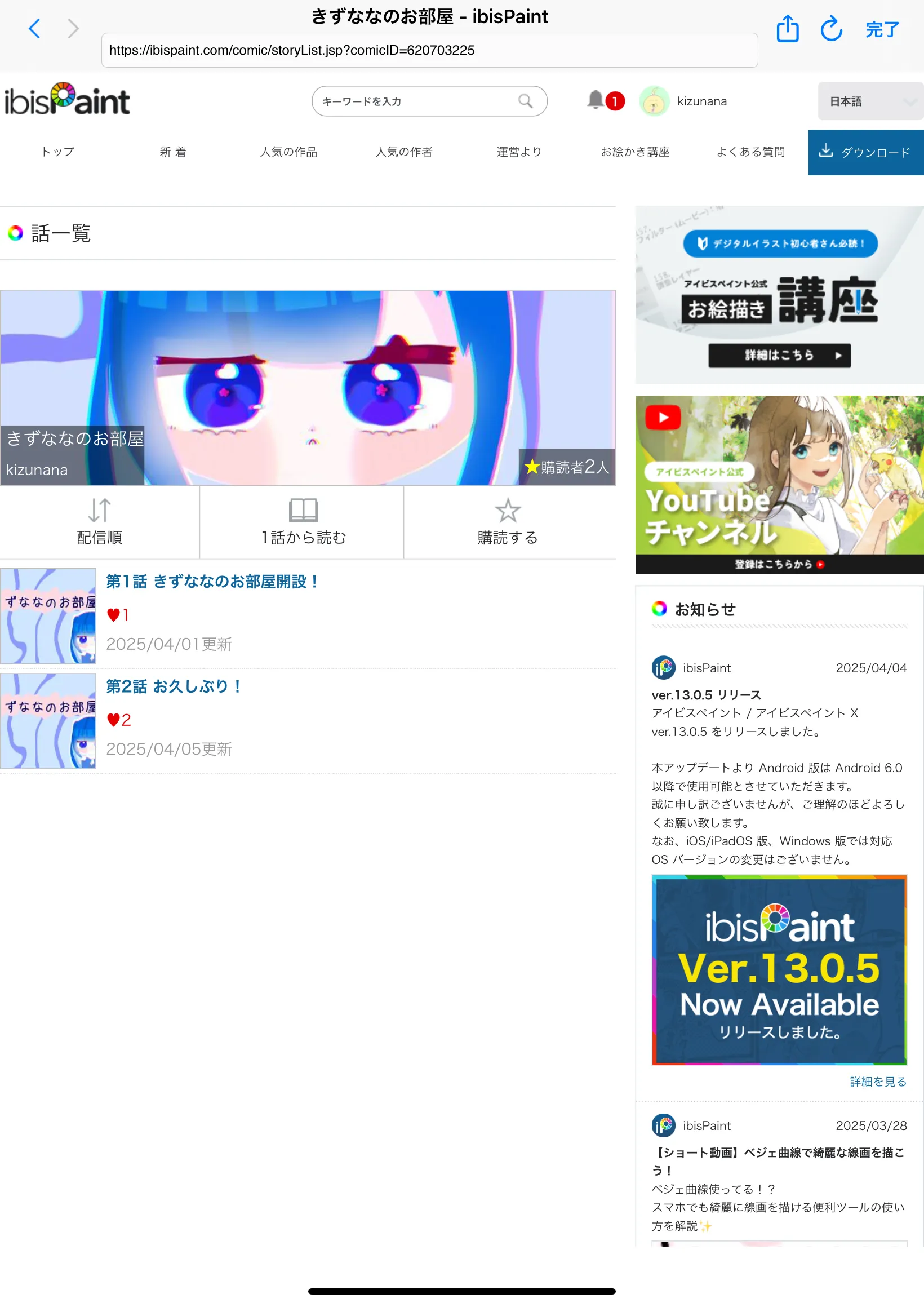Open the Ver.13.0.5 Now Available image
The width and height of the screenshot is (924, 1303).
(779, 970)
